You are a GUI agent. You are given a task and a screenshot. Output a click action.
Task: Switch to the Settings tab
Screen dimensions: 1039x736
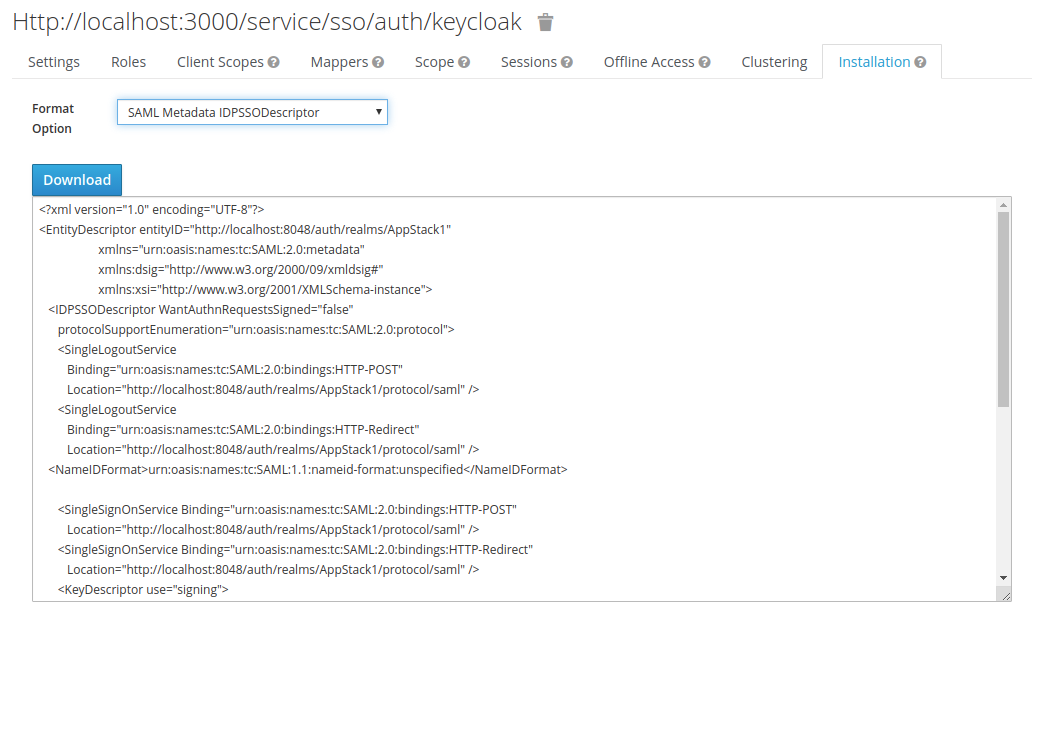[53, 61]
